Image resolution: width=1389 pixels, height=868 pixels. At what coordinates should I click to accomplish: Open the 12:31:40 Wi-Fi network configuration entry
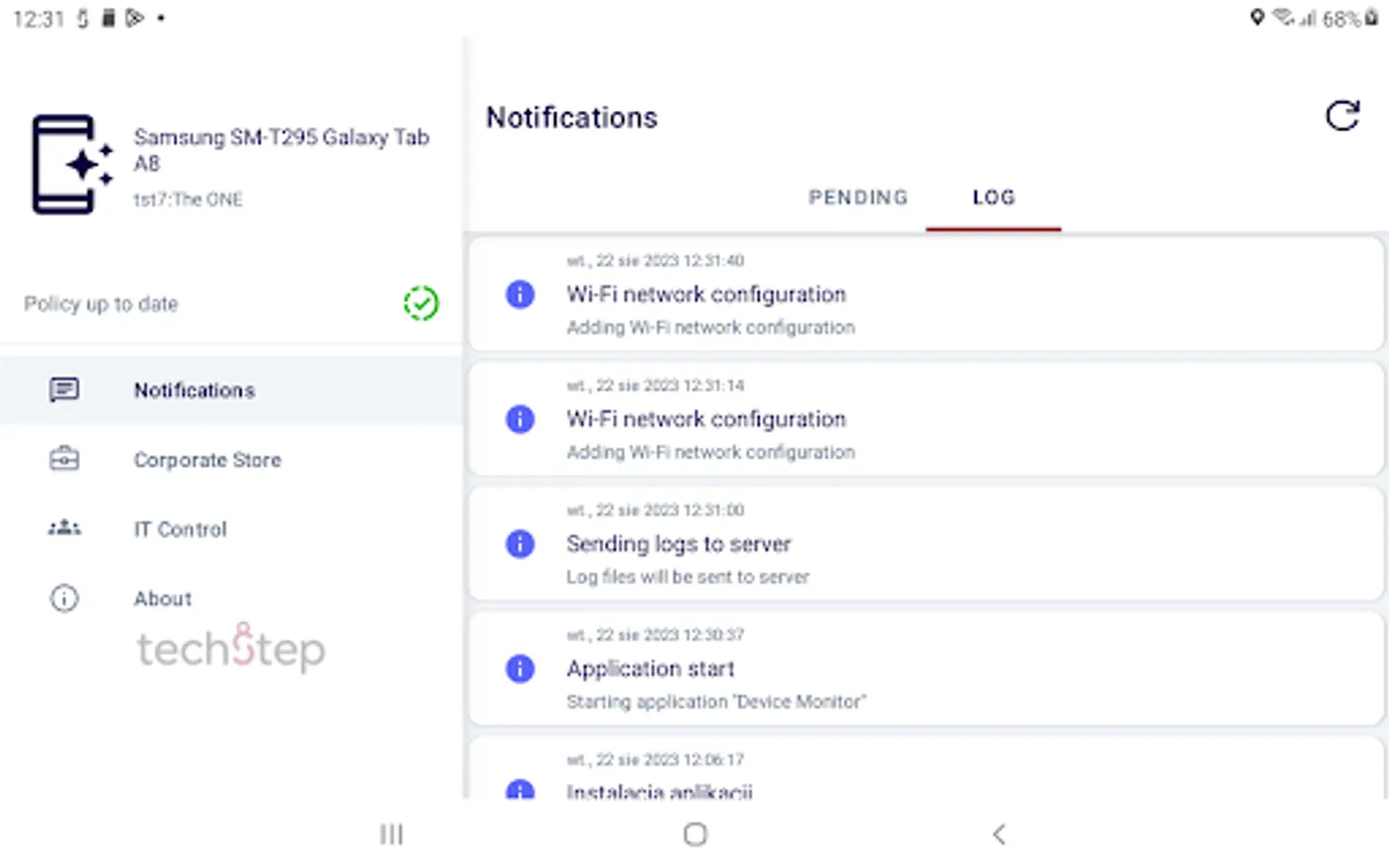(926, 294)
